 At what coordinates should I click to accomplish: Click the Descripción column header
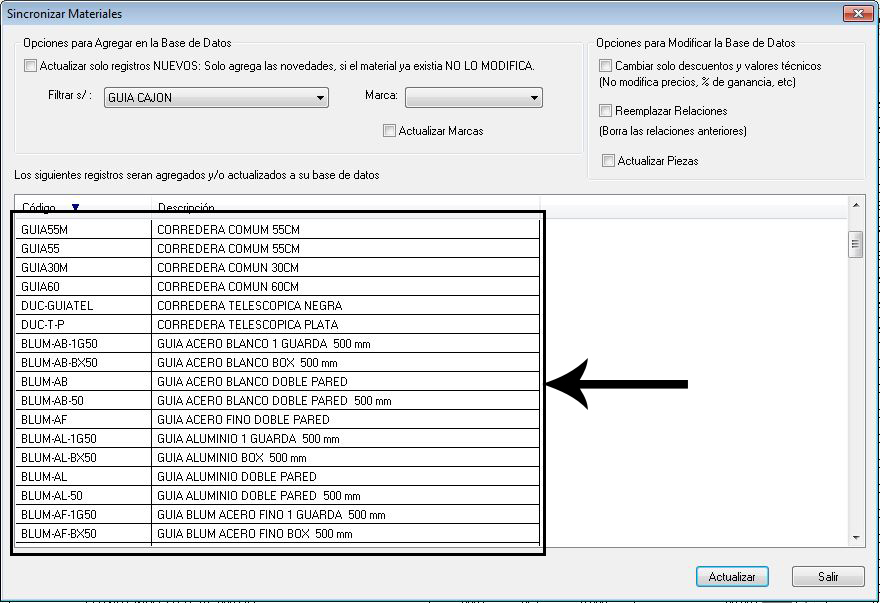345,206
